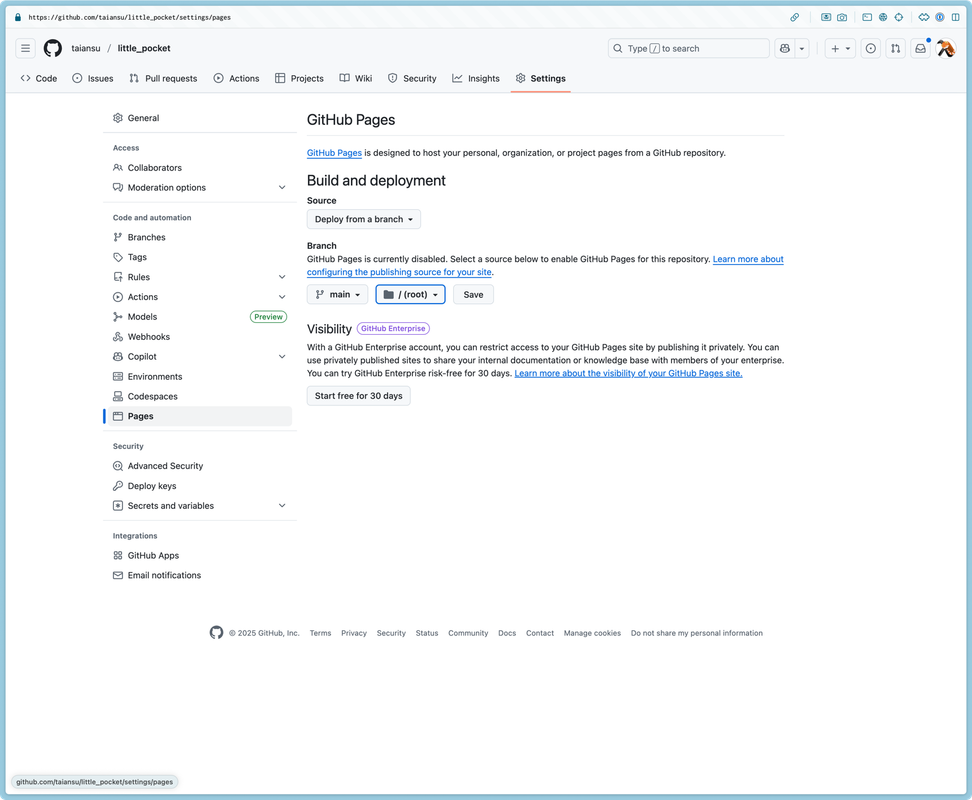Switch to the Projects tab
The image size is (972, 800).
click(x=299, y=78)
